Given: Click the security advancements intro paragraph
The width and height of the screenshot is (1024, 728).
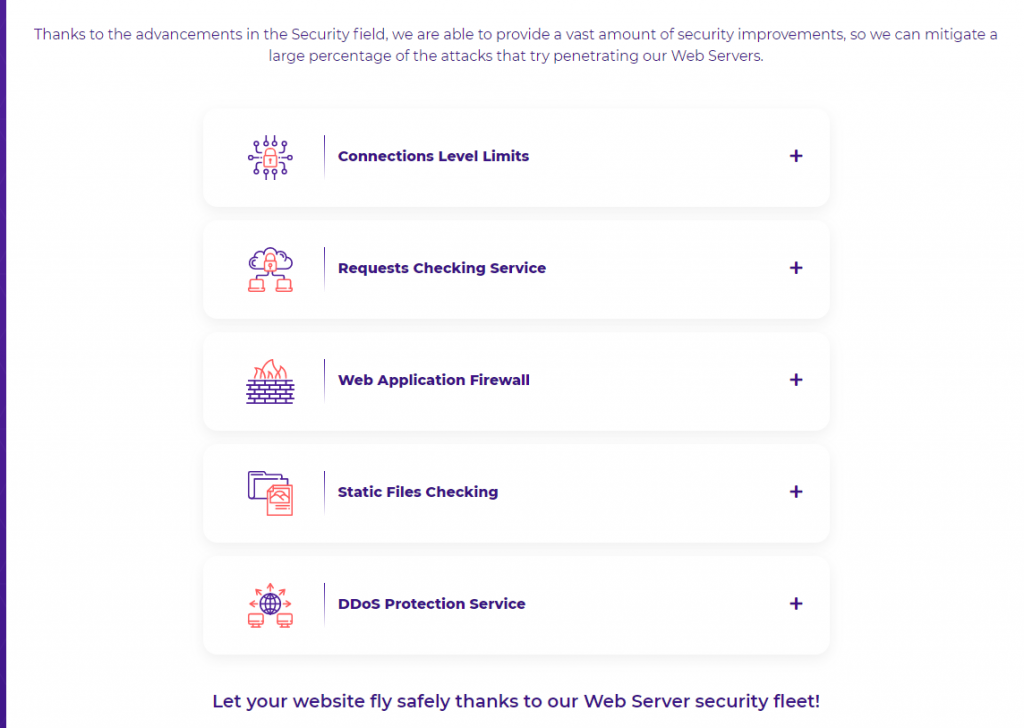Looking at the screenshot, I should 515,45.
